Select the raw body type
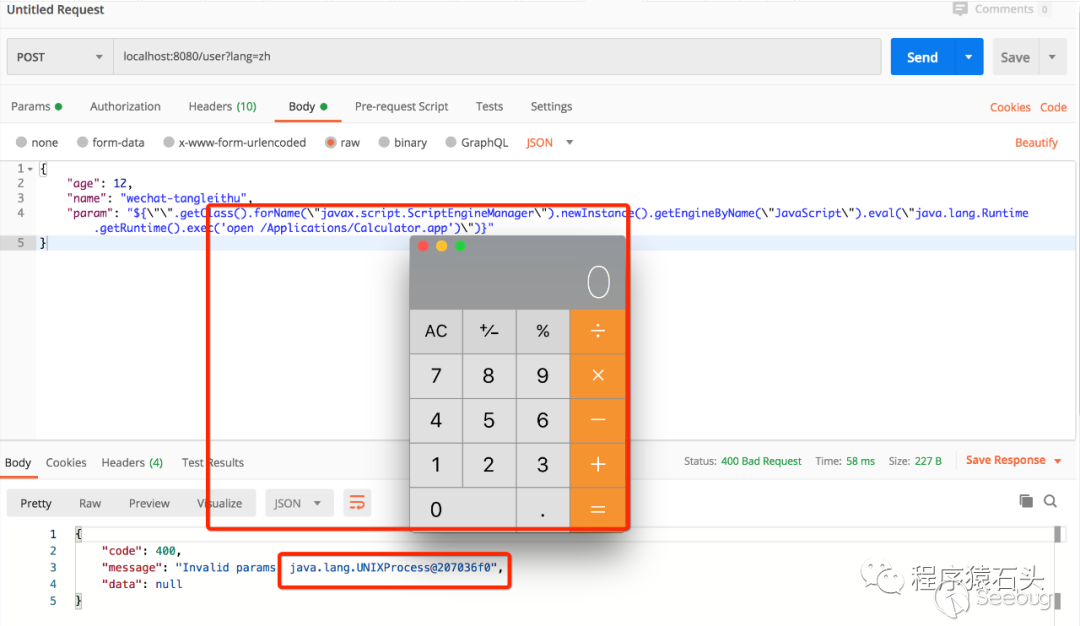The image size is (1080, 626). [x=331, y=142]
